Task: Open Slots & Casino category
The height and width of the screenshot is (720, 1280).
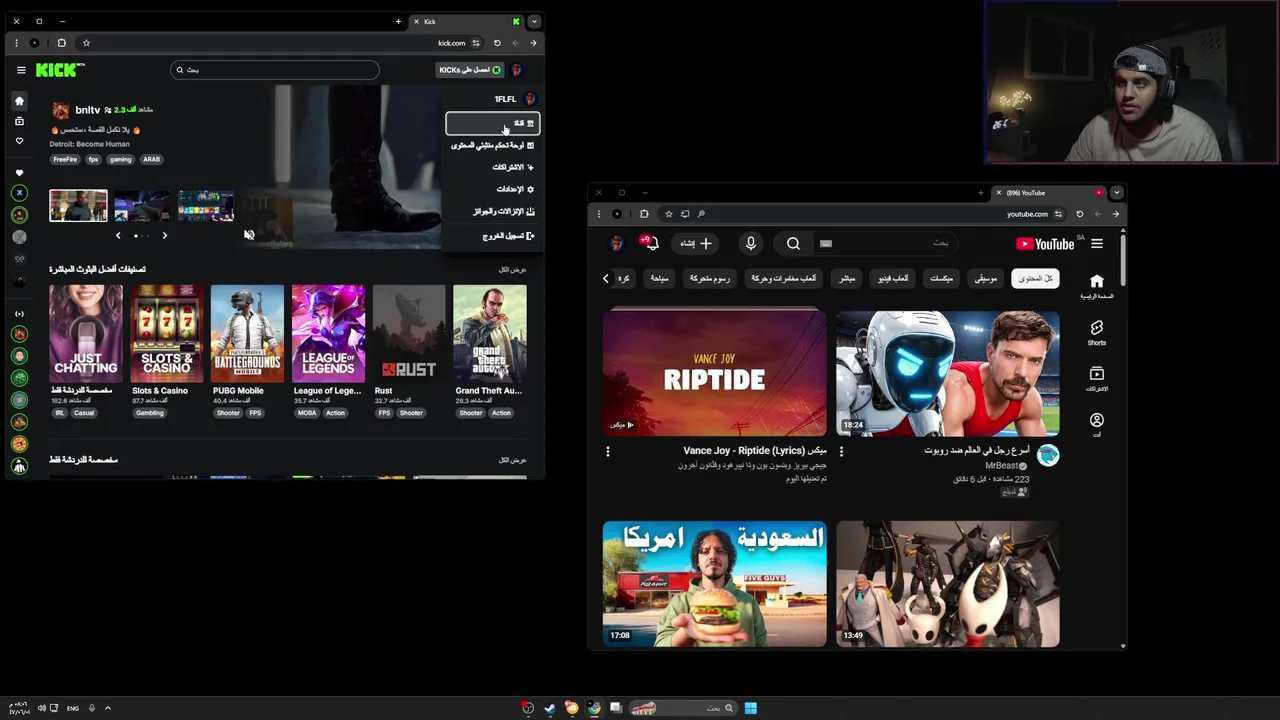Action: [x=167, y=334]
